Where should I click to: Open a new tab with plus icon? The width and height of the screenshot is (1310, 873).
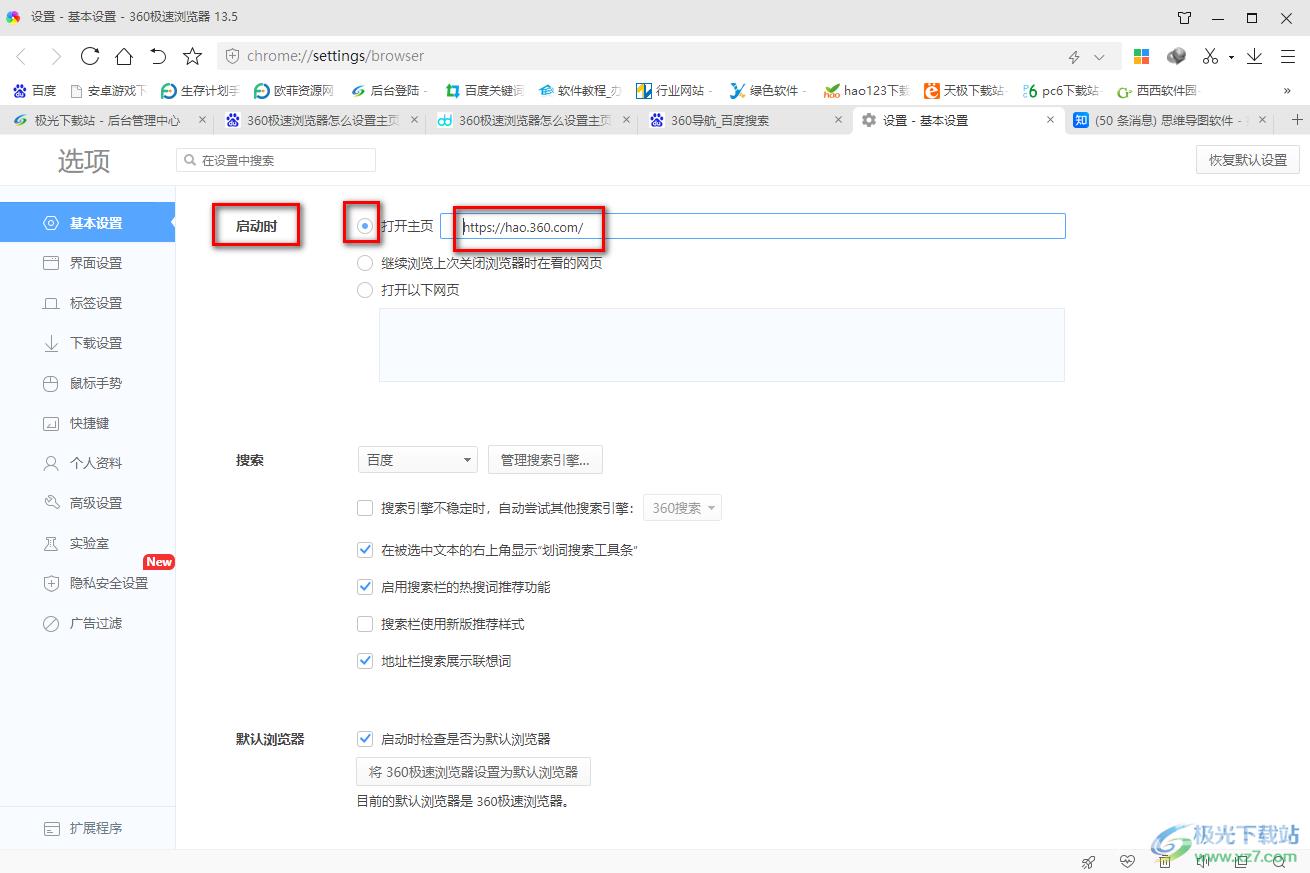(x=1298, y=120)
